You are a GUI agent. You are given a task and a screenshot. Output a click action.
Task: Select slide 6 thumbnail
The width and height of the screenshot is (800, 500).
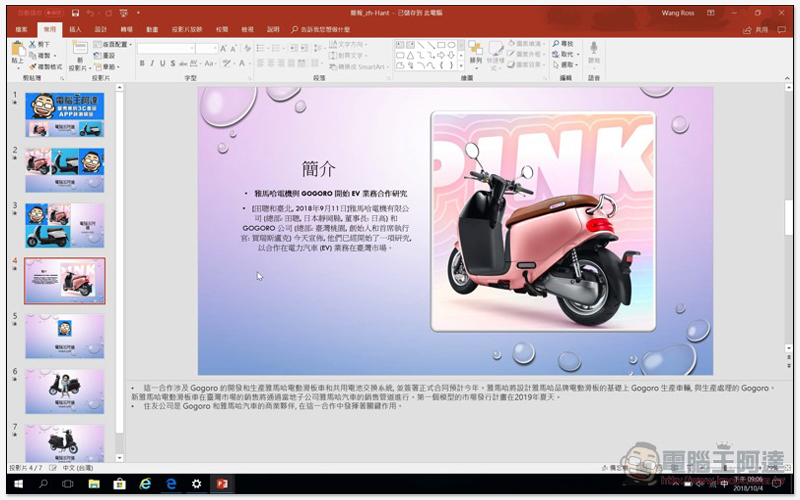(65, 391)
